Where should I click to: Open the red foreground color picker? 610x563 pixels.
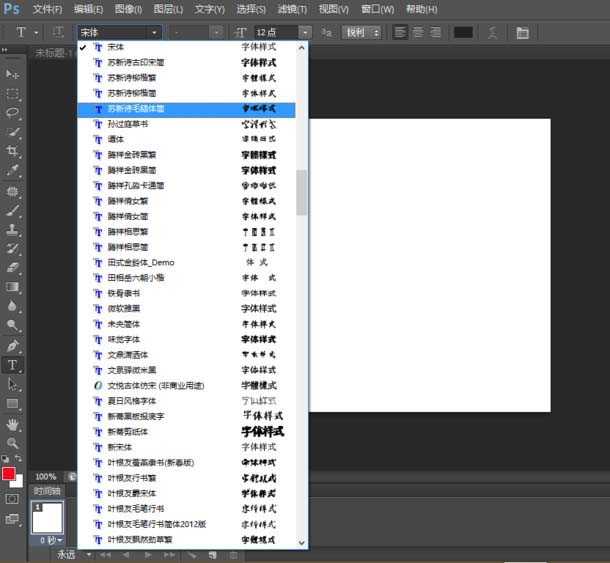[x=9, y=473]
